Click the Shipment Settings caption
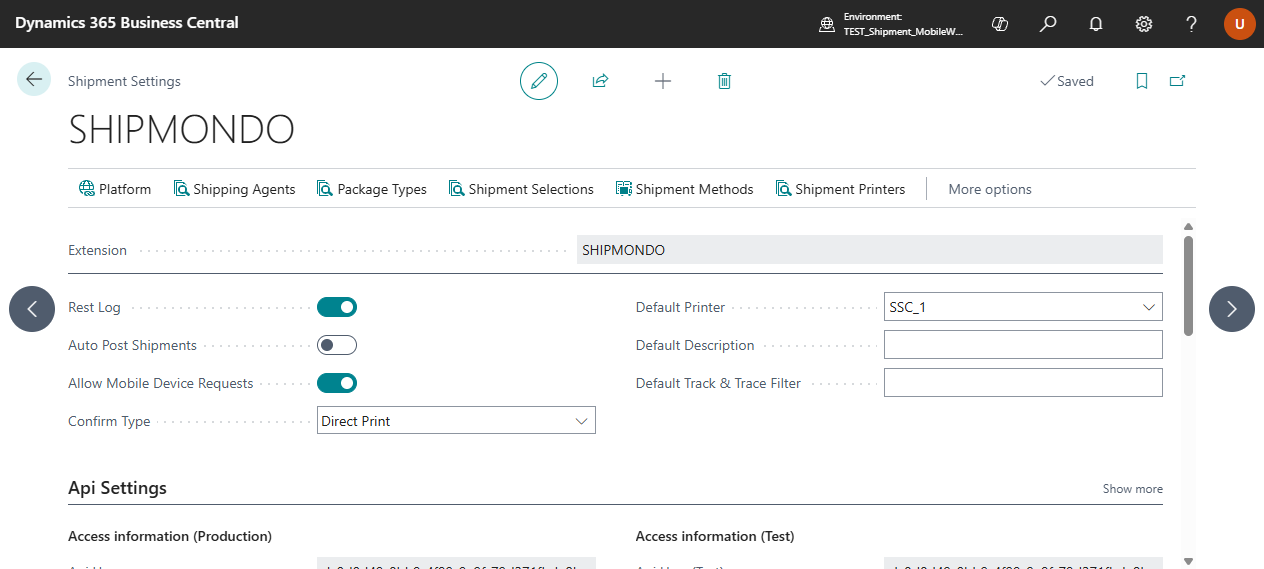Image resolution: width=1264 pixels, height=569 pixels. 124,81
